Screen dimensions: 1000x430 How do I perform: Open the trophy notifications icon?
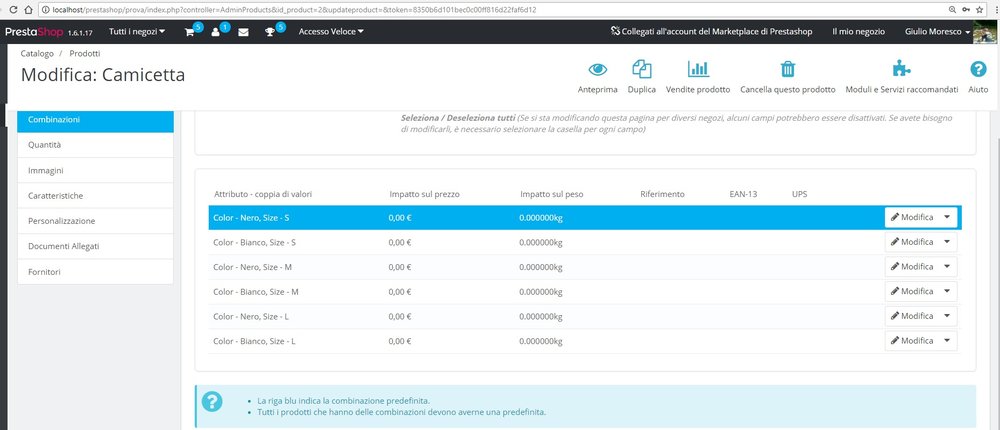pos(270,32)
